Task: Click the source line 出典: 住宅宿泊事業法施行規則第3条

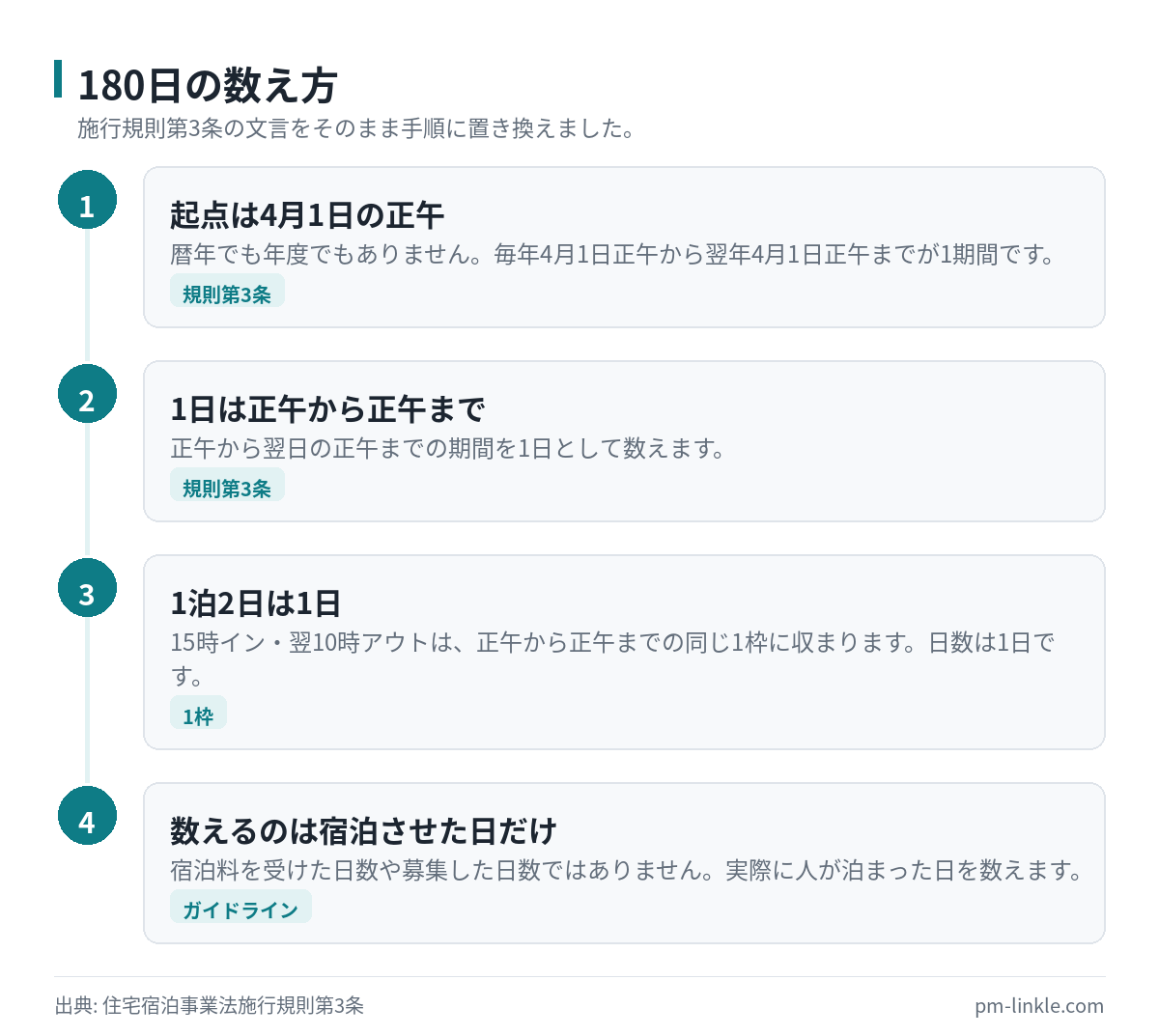Action: (210, 1005)
